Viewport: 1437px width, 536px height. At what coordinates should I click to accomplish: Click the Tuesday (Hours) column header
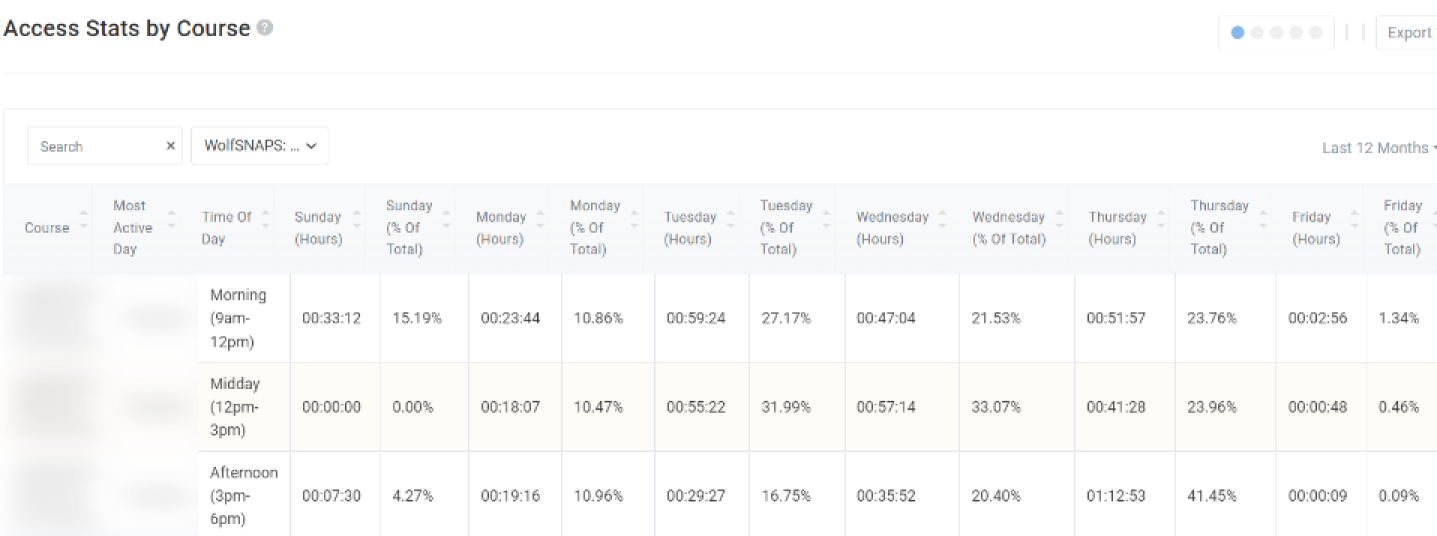click(690, 228)
